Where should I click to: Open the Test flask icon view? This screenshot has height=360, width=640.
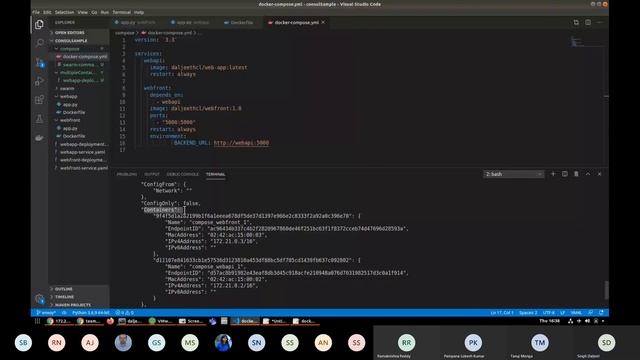39,119
